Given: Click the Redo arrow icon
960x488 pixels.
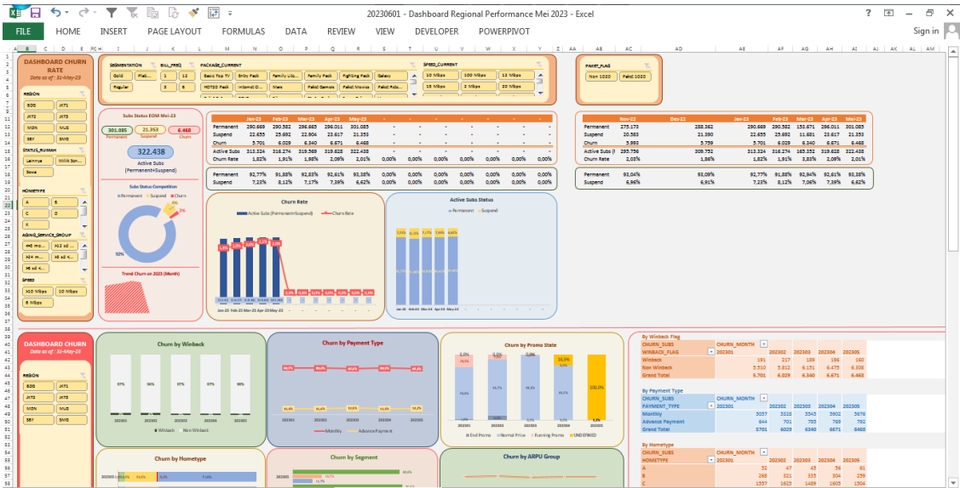Looking at the screenshot, I should [x=83, y=12].
